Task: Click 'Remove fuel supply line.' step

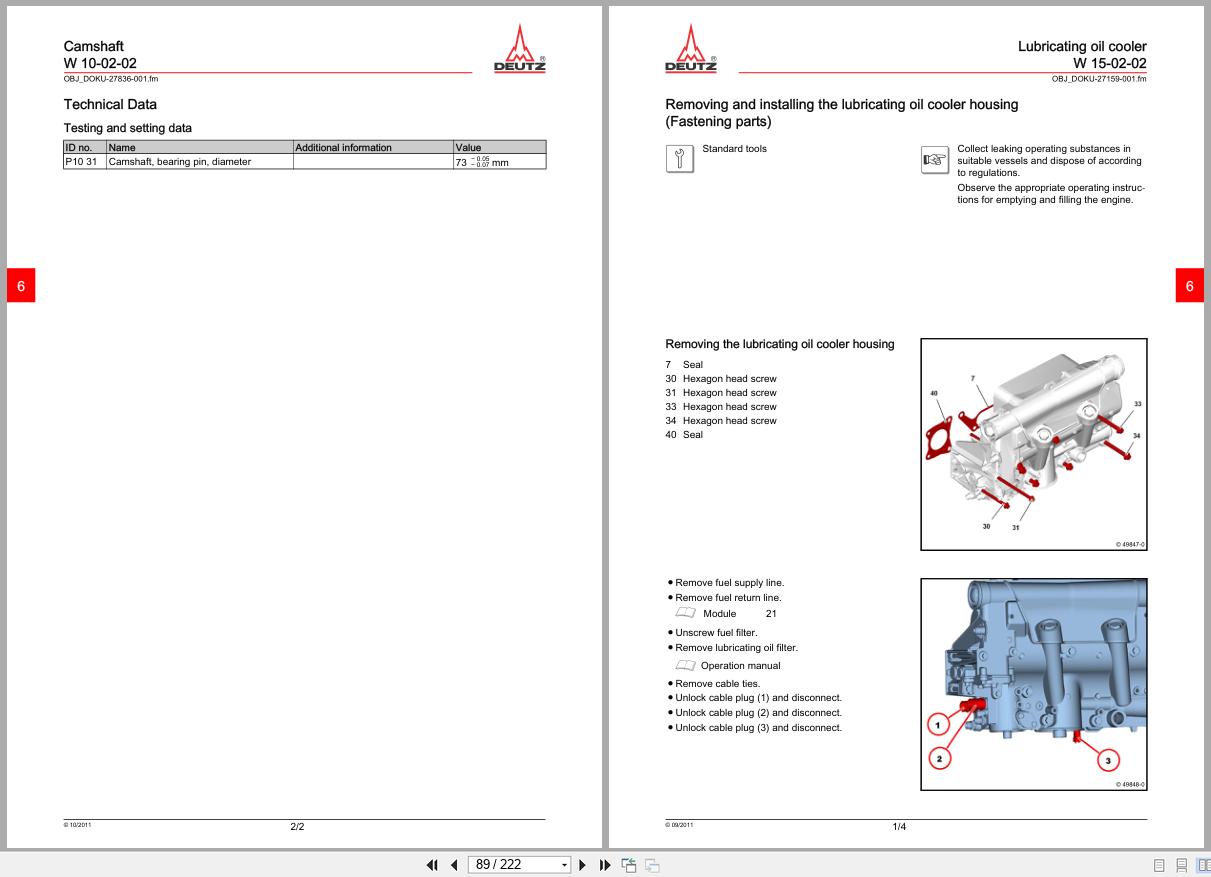Action: point(729,582)
